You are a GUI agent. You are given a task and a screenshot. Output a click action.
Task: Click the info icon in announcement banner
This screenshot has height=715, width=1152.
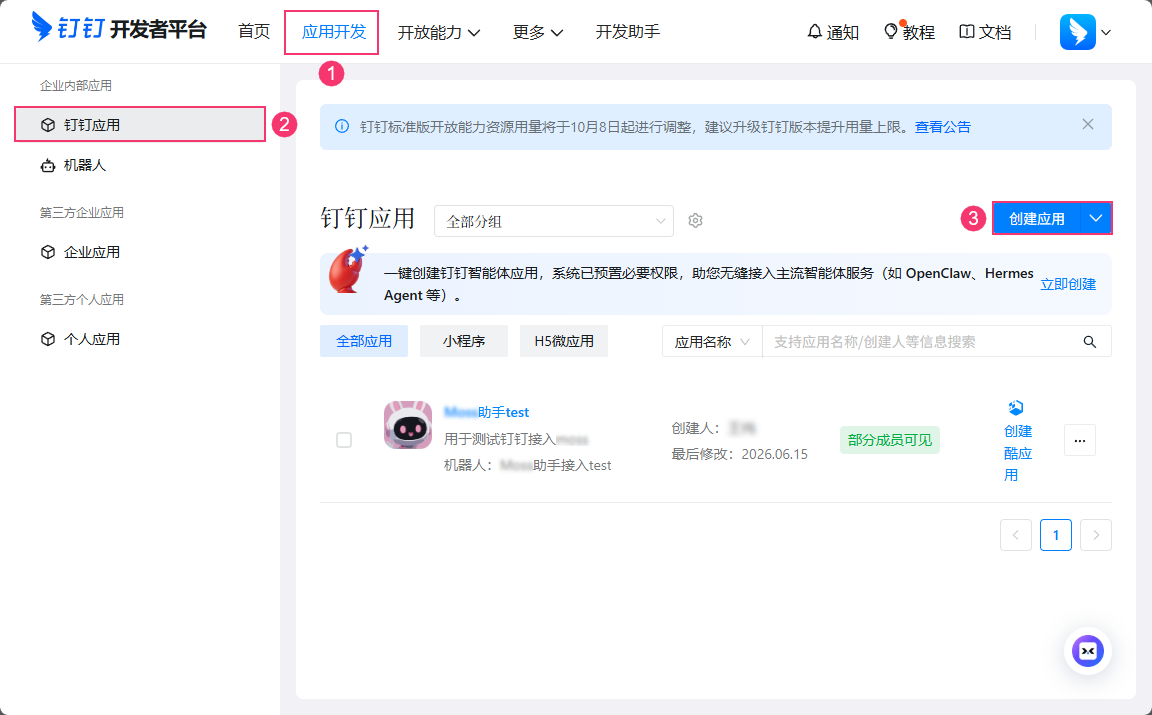coord(342,126)
